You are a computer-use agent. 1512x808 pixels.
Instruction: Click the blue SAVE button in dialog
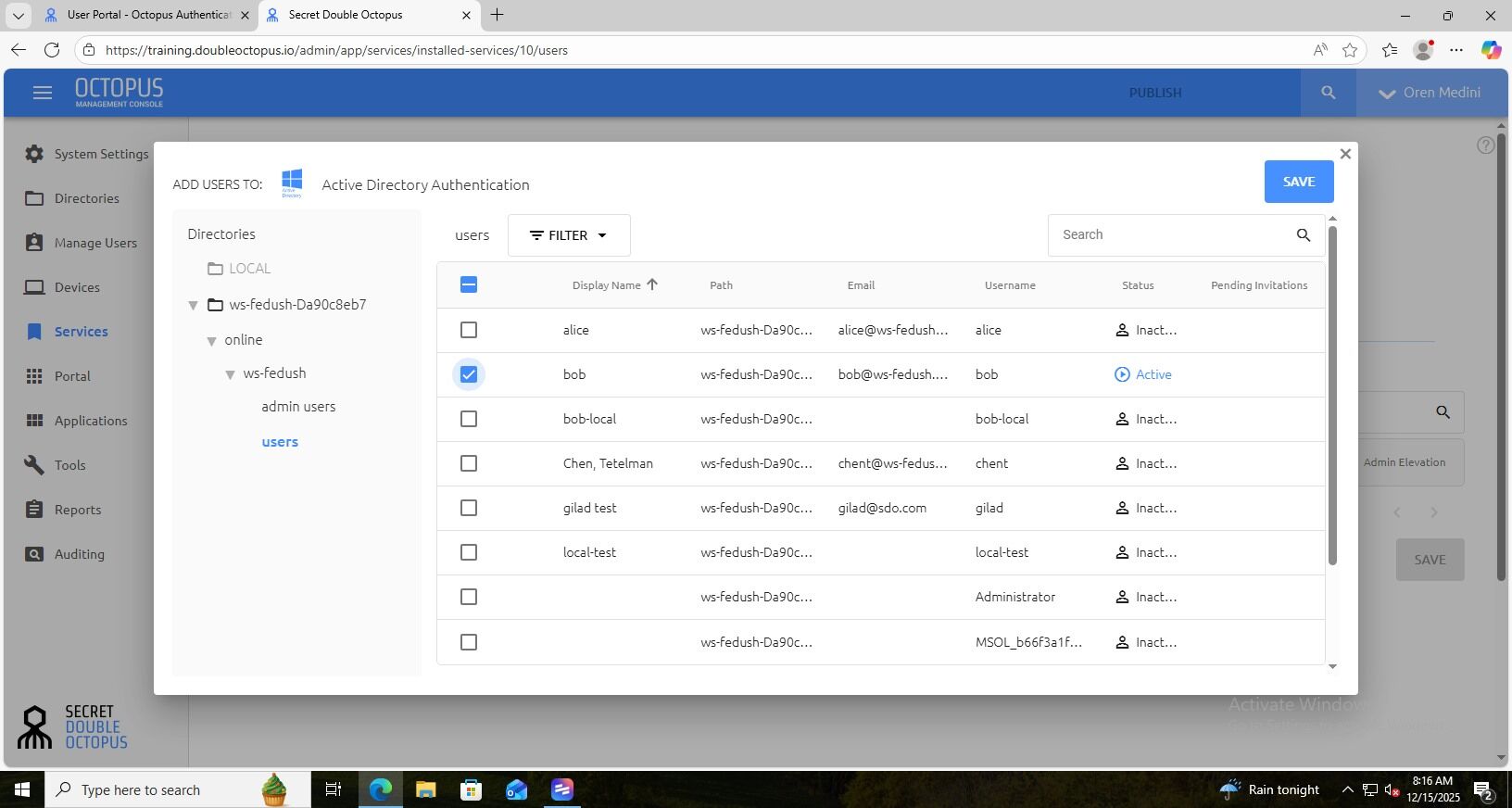(x=1299, y=182)
